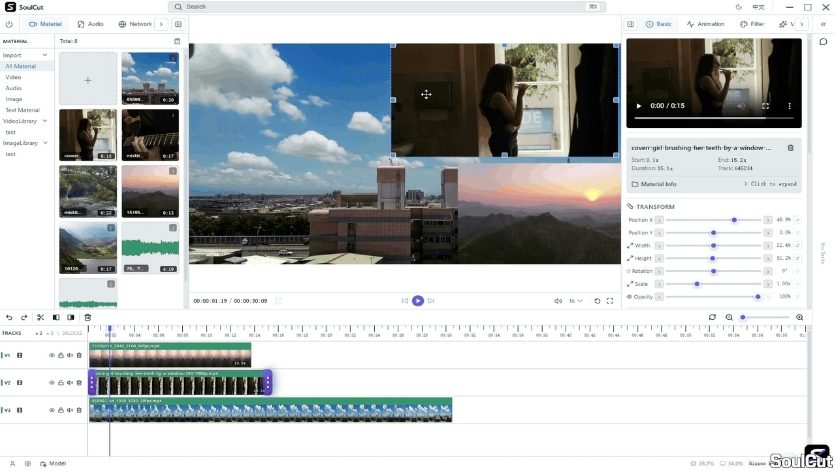Screen dimensions: 836x471
Task: Filter materials by Image
Action: (14, 99)
